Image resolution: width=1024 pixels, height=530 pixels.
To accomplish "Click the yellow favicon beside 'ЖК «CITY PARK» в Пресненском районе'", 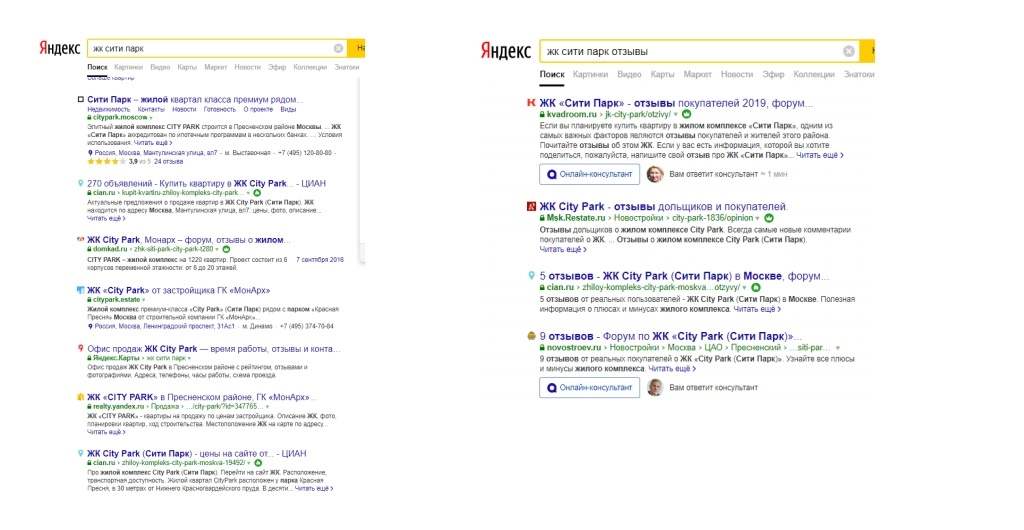I will [x=80, y=397].
